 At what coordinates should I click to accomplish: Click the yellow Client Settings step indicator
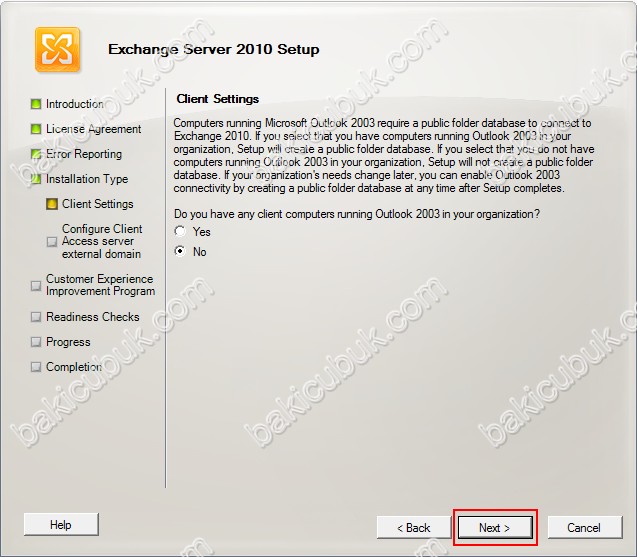(52, 204)
